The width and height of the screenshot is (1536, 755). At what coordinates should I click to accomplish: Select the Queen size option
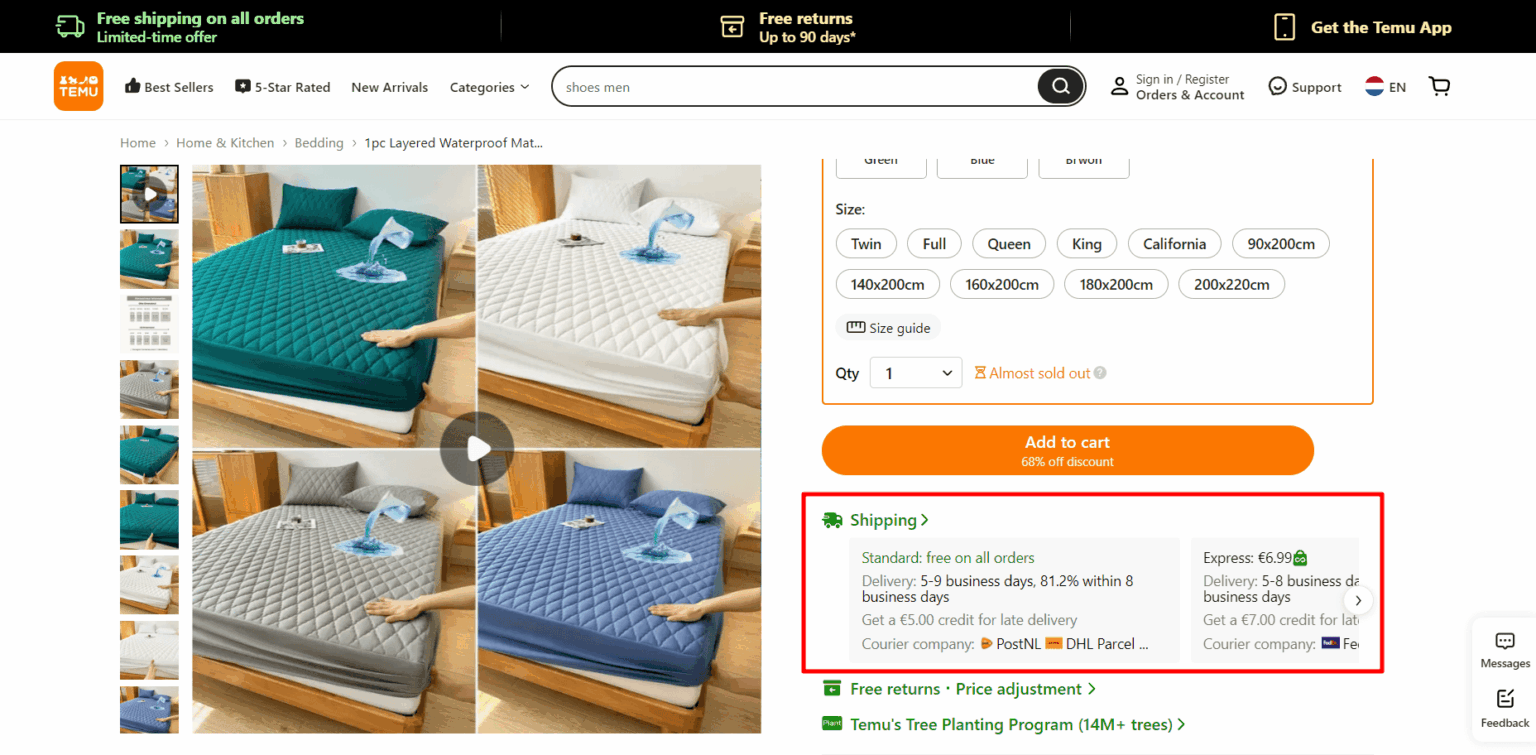(x=1008, y=244)
